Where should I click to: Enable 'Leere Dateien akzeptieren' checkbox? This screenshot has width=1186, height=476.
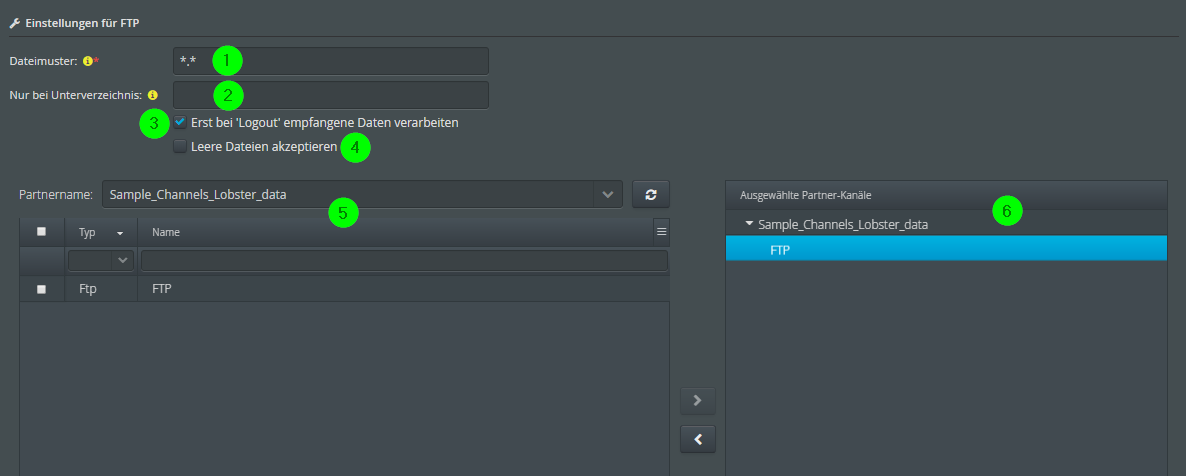coord(180,147)
